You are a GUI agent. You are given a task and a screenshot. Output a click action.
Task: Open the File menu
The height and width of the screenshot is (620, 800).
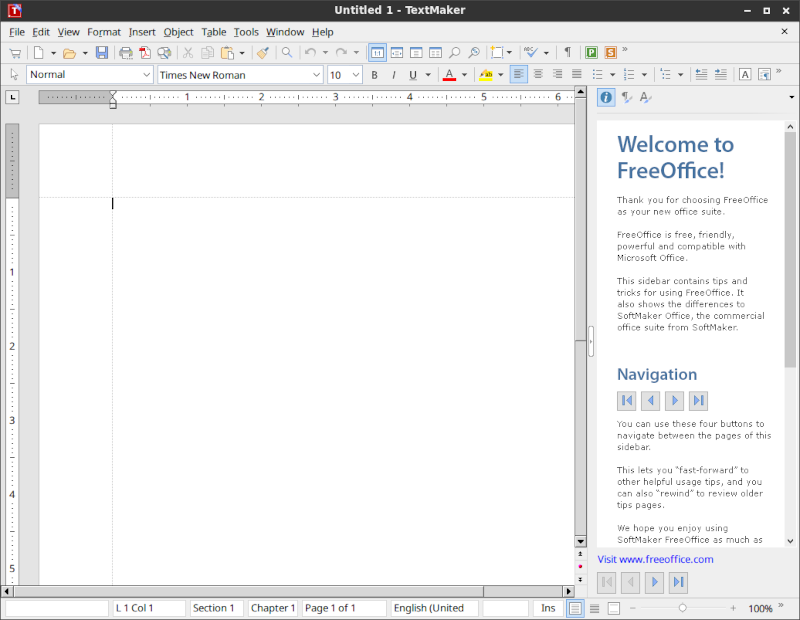click(17, 32)
